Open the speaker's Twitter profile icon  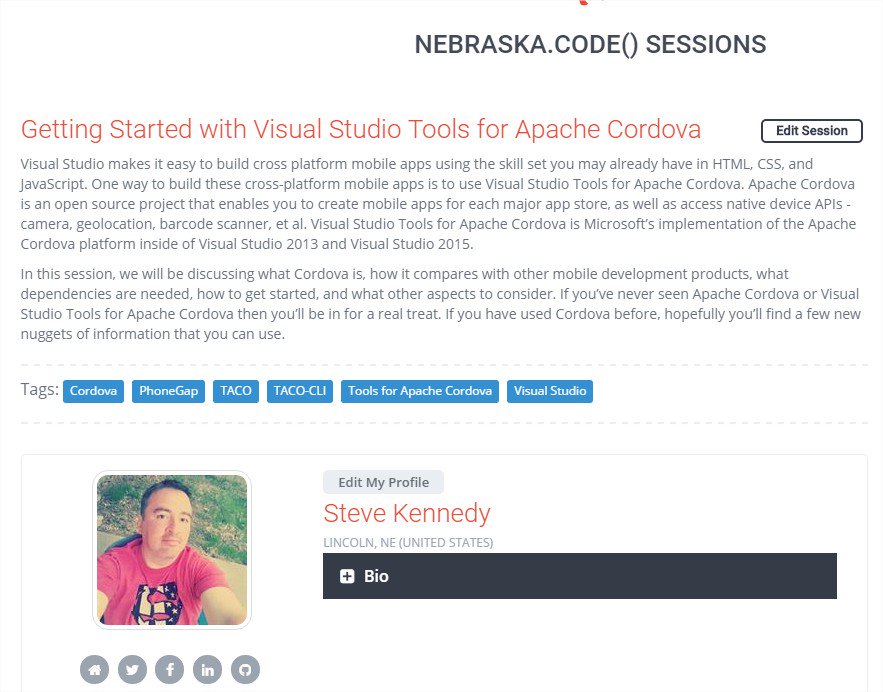[x=132, y=669]
